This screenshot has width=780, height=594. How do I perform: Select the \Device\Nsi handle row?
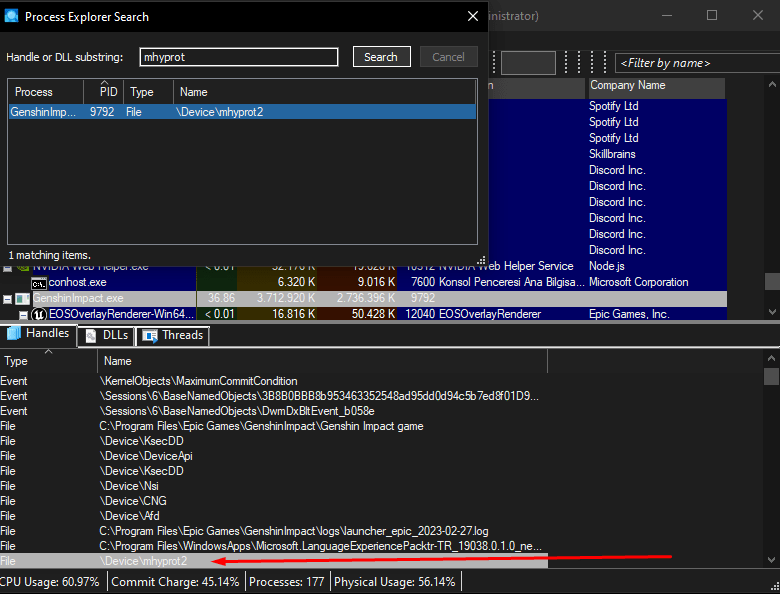(x=274, y=486)
